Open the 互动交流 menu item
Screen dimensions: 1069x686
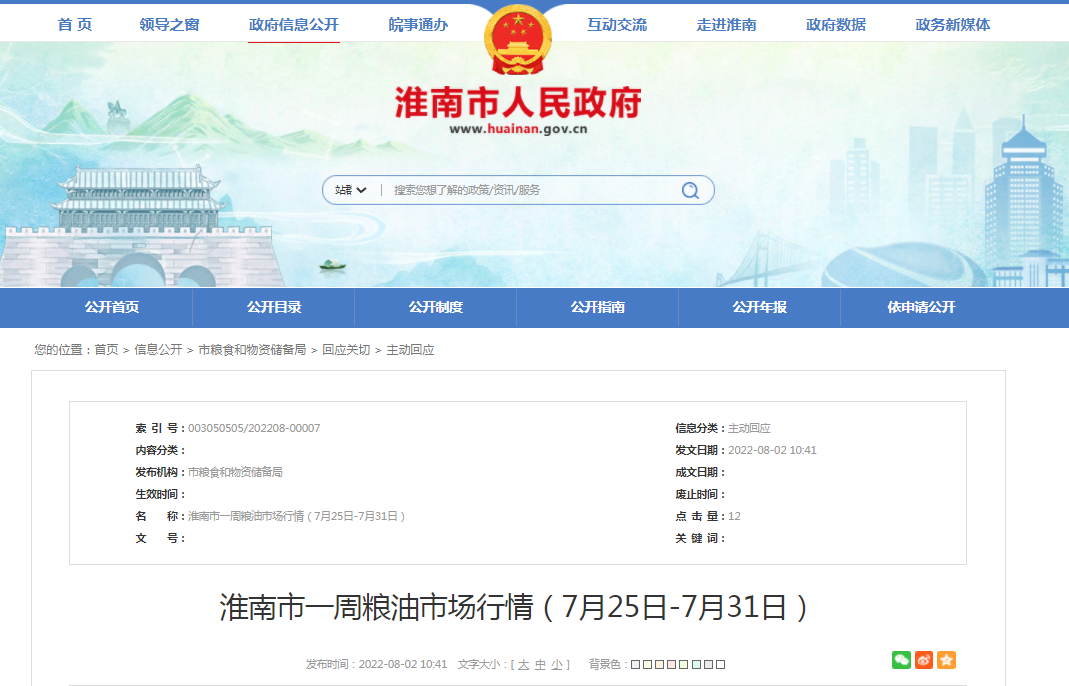618,23
